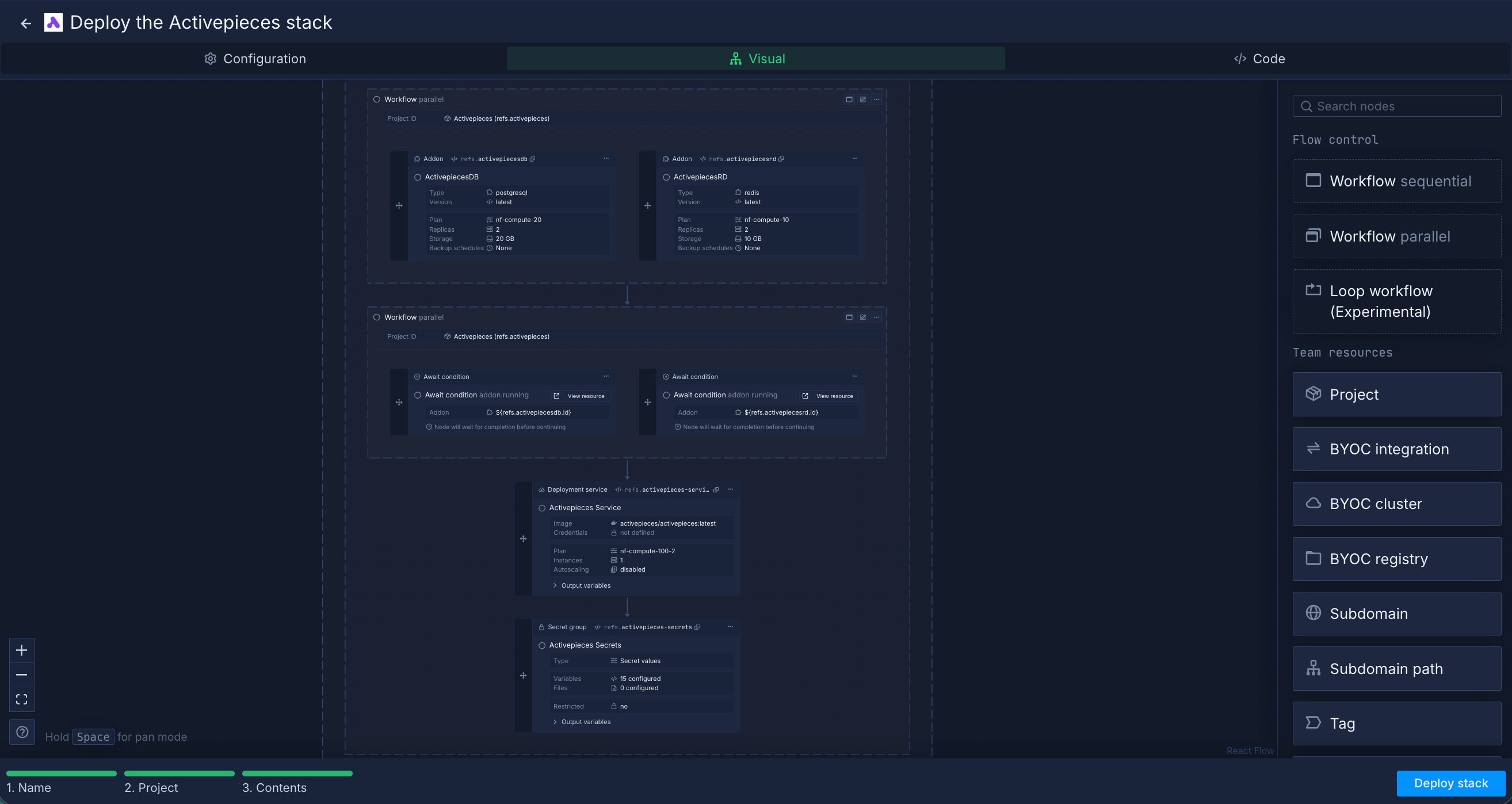1512x804 pixels.
Task: Click drag handle of the ActivepiecesRD node
Action: click(x=647, y=205)
